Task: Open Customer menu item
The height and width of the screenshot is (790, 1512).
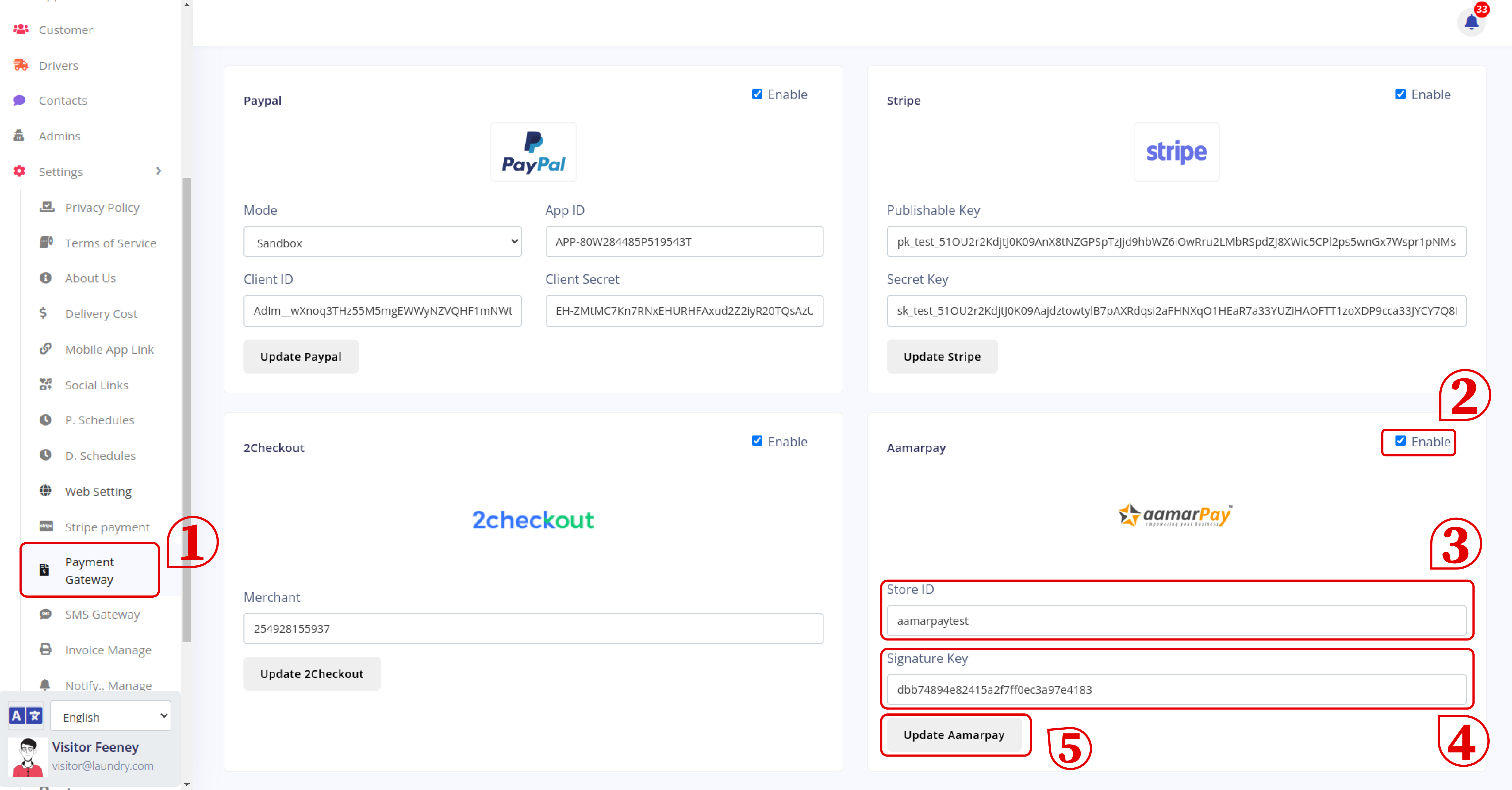Action: pyautogui.click(x=66, y=29)
